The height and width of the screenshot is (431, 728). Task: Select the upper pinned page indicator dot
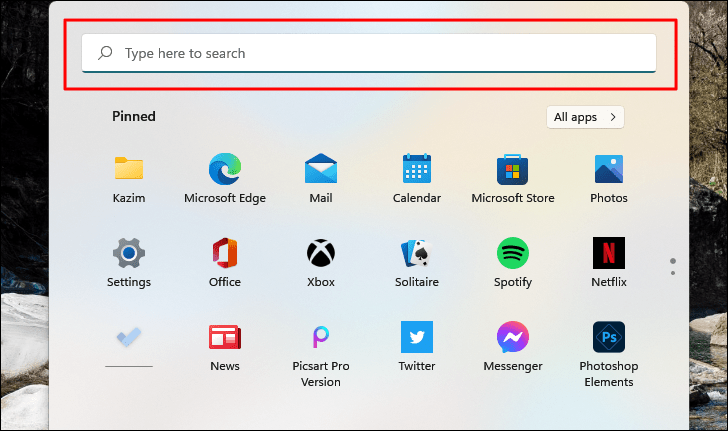[x=673, y=261]
